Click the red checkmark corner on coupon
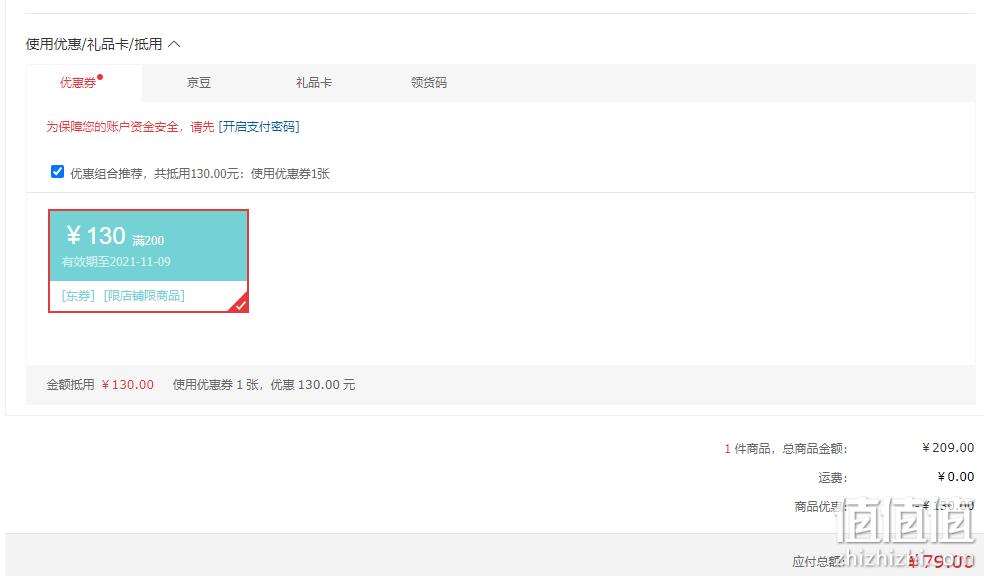 tap(240, 304)
